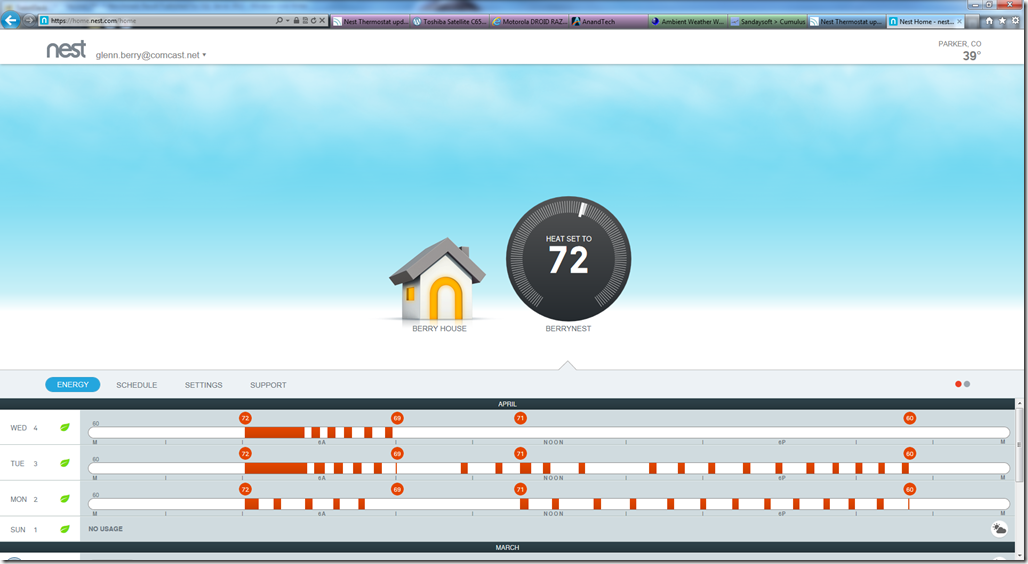Click the Parker, CO 39° weather readout

pyautogui.click(x=960, y=51)
